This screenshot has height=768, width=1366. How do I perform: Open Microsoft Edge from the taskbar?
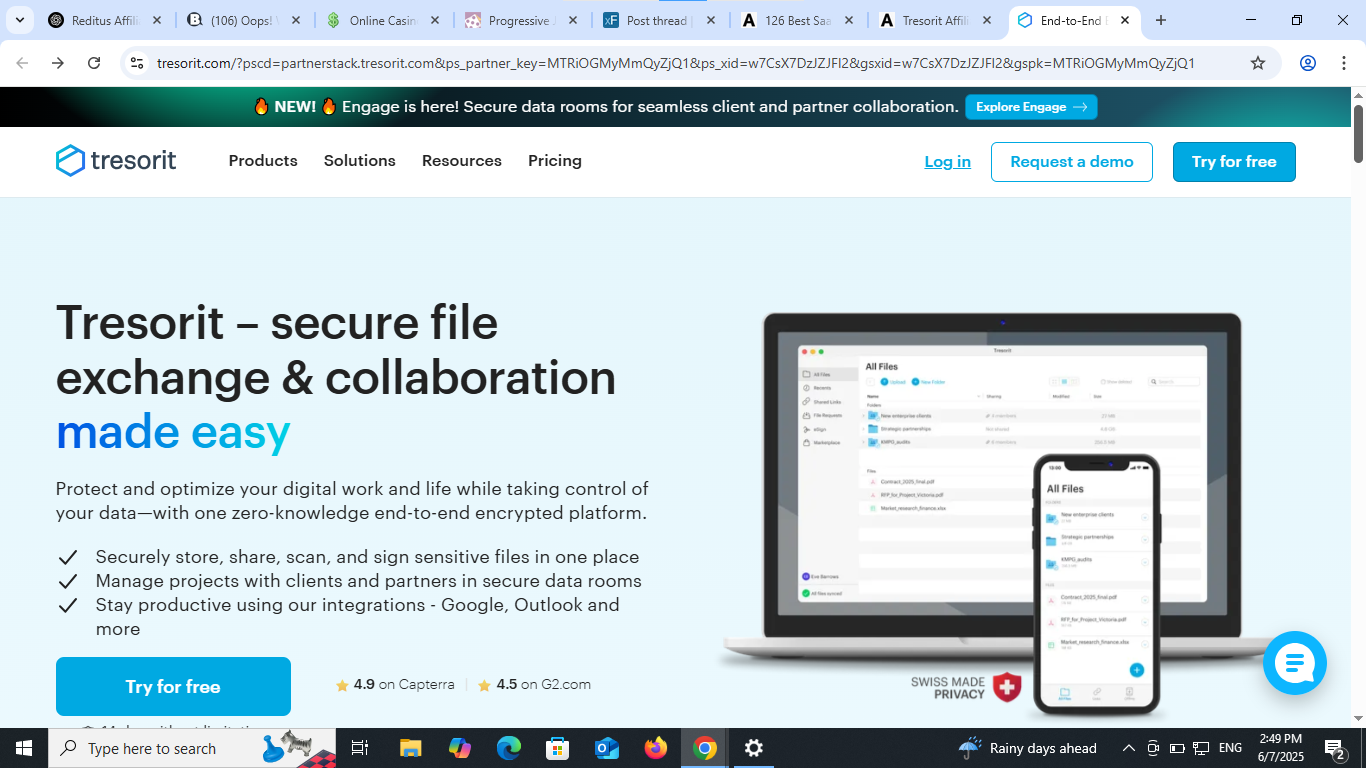coord(509,748)
